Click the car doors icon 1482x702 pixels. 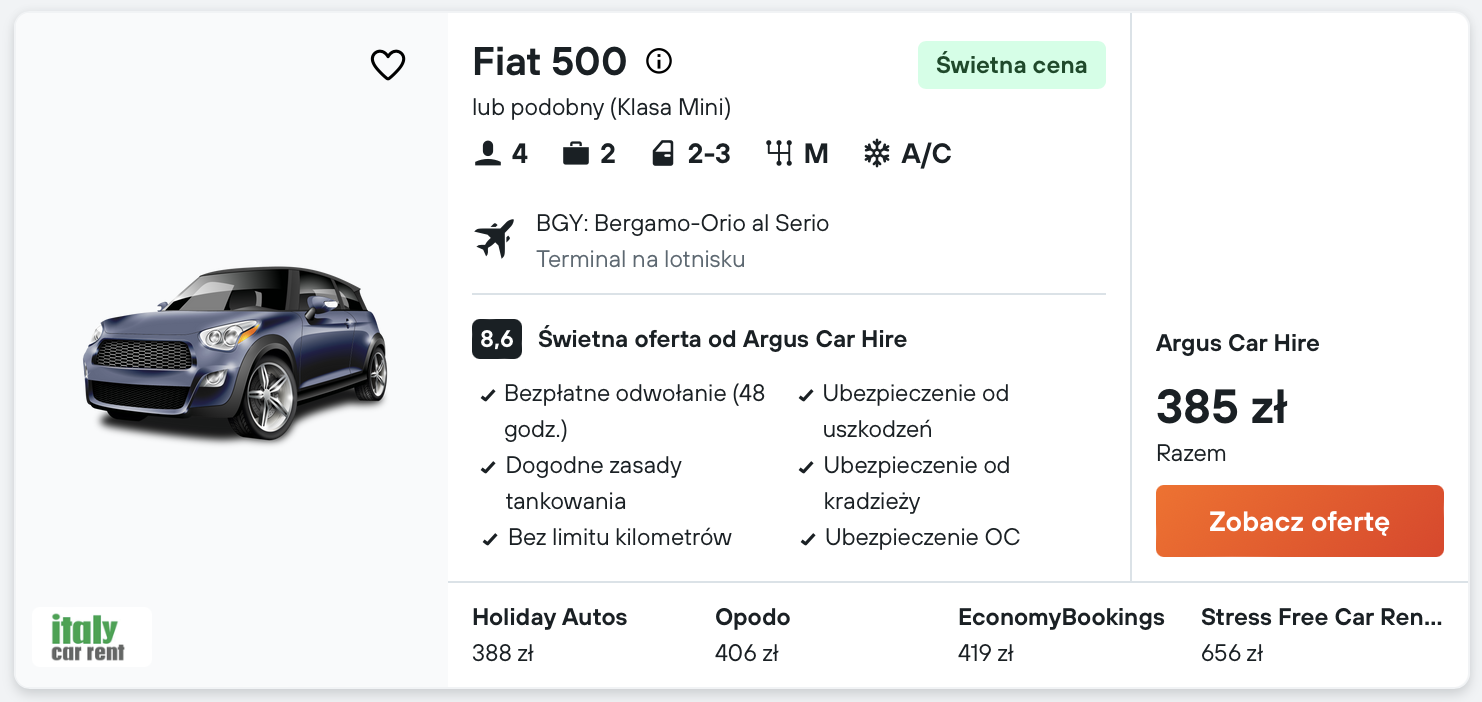662,154
